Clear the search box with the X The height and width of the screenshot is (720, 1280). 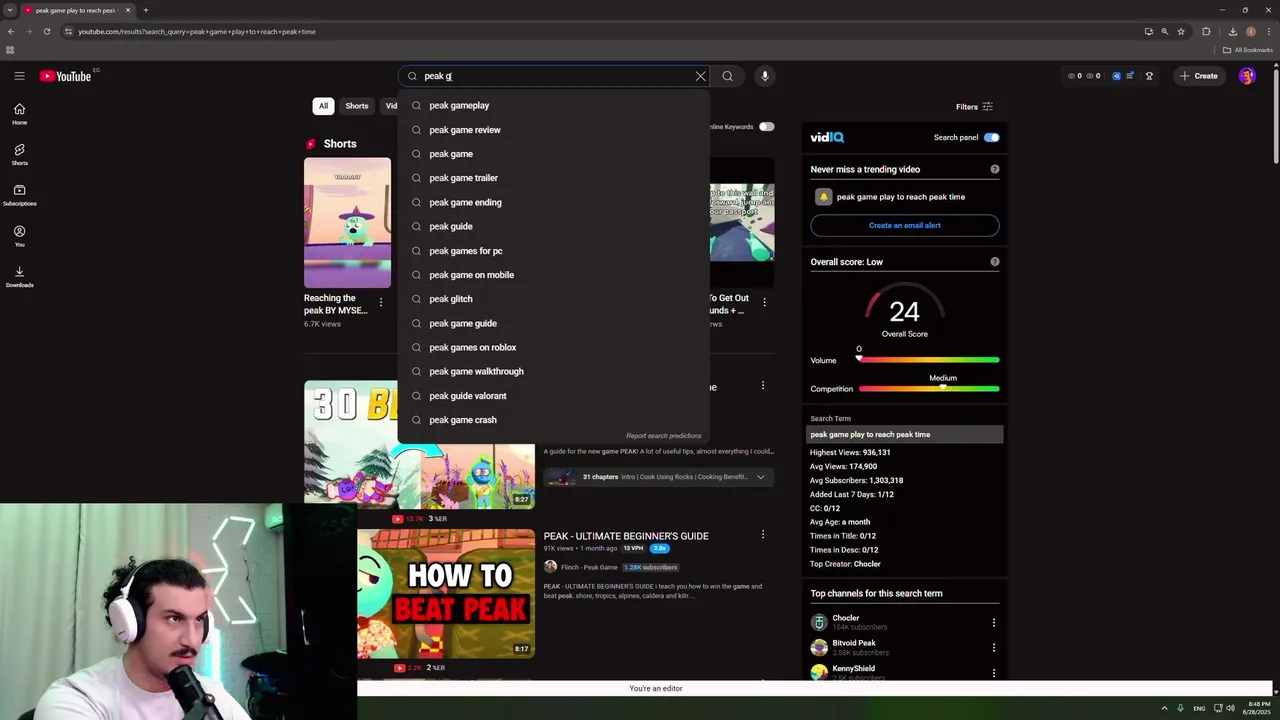(x=700, y=76)
